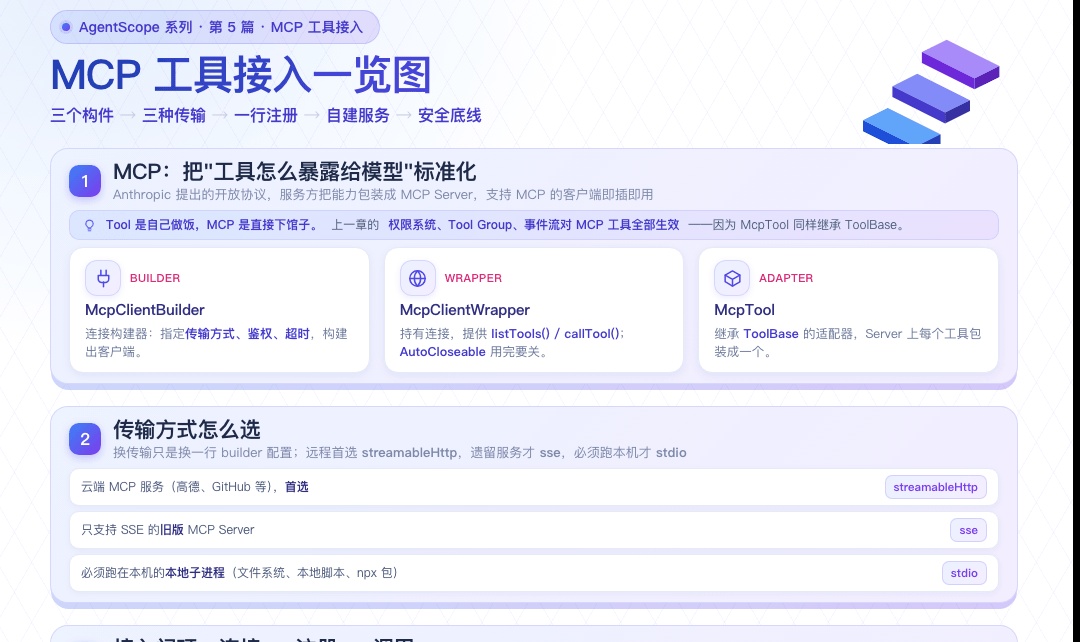Click the cube icon on the ADAPTER card
This screenshot has height=642, width=1080.
click(732, 278)
